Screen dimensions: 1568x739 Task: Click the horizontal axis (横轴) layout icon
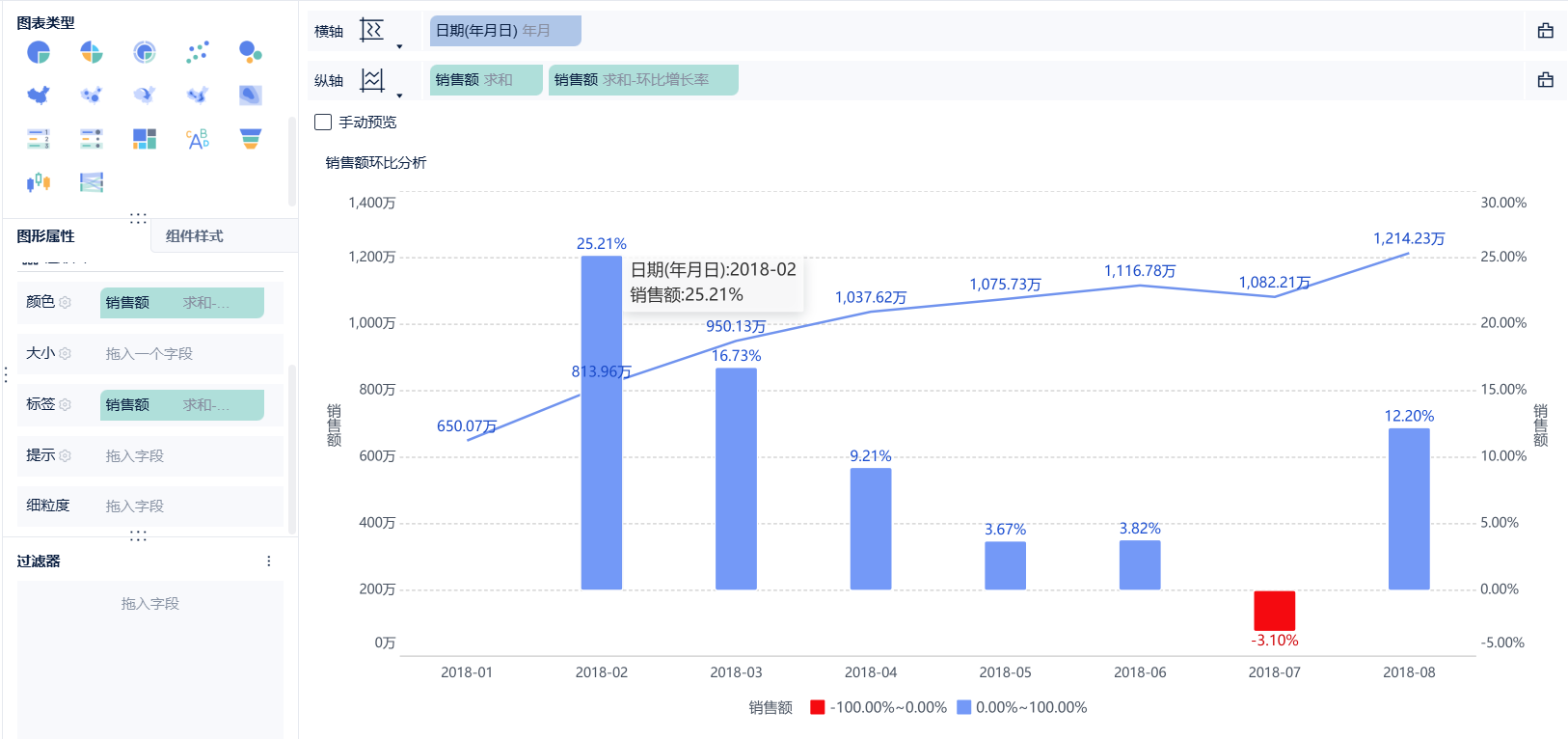point(371,31)
